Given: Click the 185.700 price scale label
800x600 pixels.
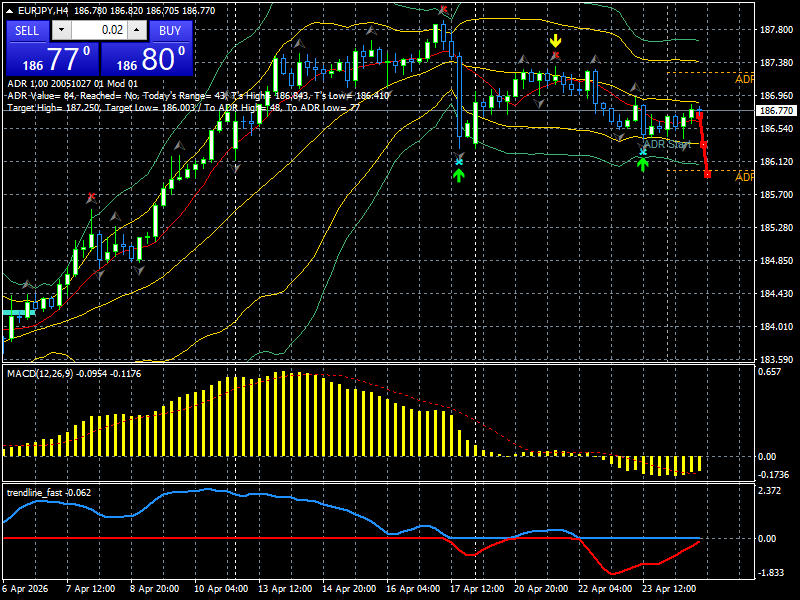Looking at the screenshot, I should [777, 195].
